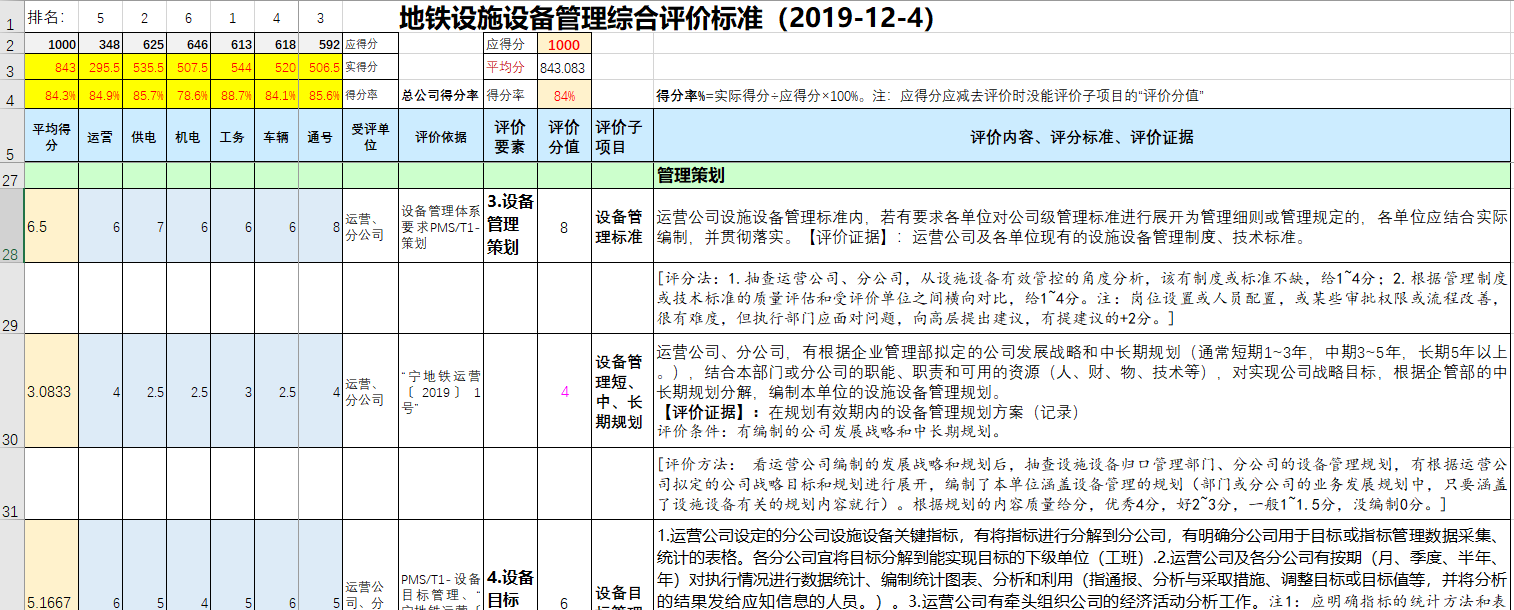Click the 运营 column header cell
The width and height of the screenshot is (1514, 610).
tap(101, 137)
